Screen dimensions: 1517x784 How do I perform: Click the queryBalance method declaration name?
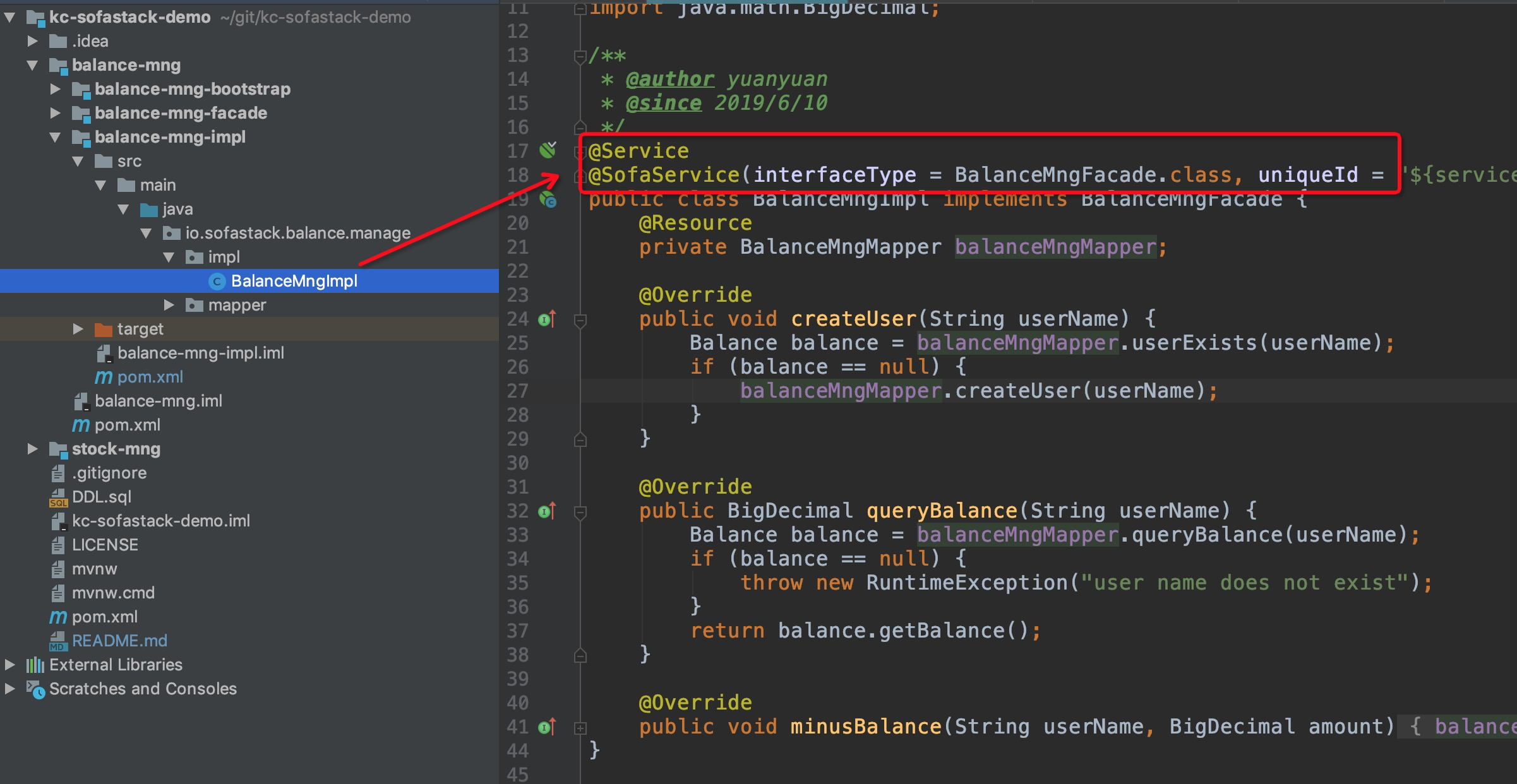coord(942,511)
